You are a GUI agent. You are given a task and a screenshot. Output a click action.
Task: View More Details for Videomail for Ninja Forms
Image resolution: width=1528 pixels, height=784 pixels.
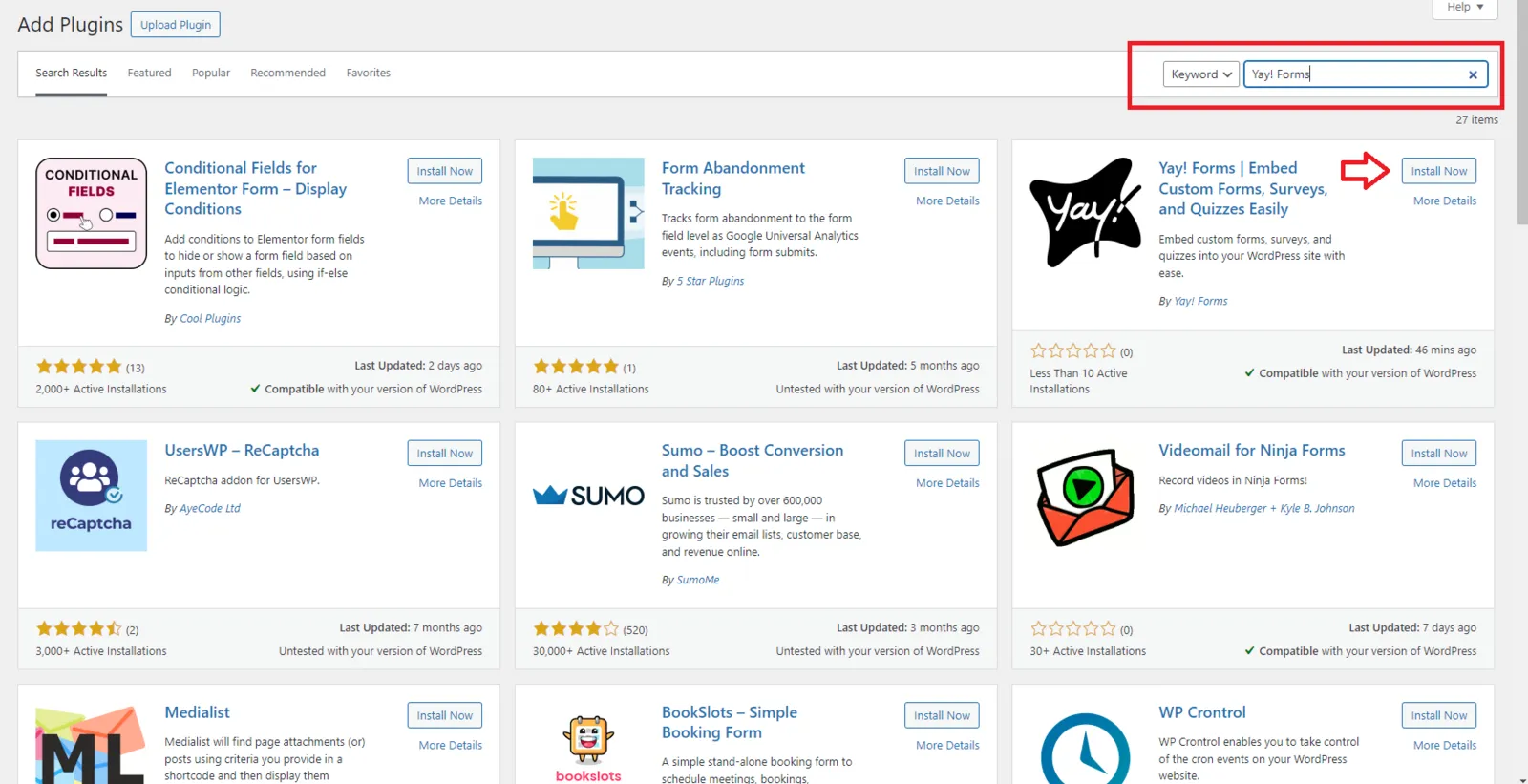coord(1445,483)
